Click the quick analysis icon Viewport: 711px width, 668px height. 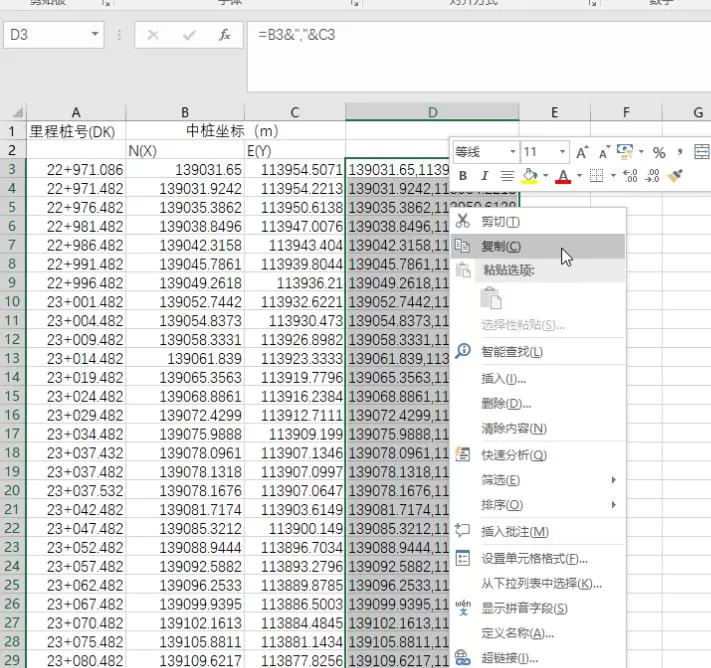point(463,454)
